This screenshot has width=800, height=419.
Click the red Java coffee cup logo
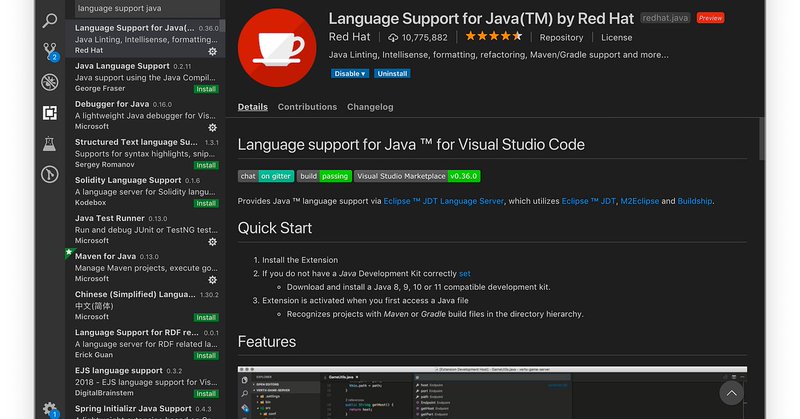click(x=277, y=47)
